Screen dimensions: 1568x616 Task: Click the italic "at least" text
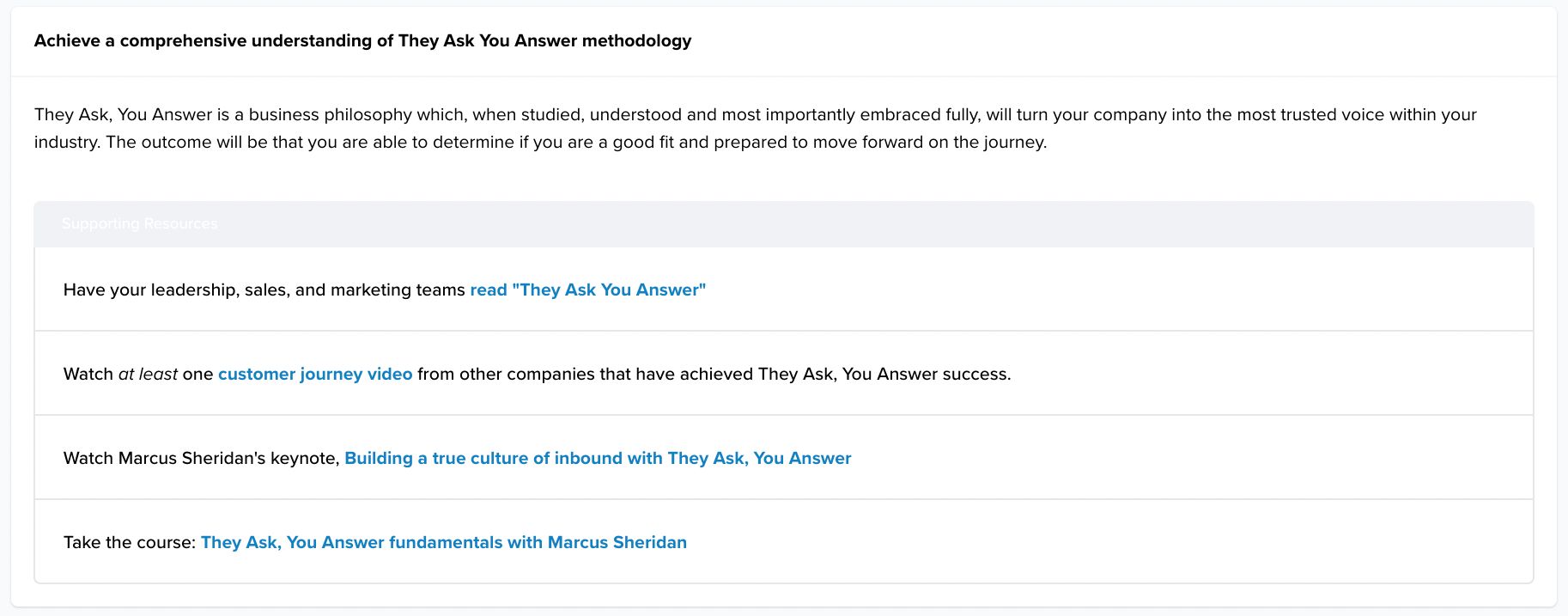148,375
